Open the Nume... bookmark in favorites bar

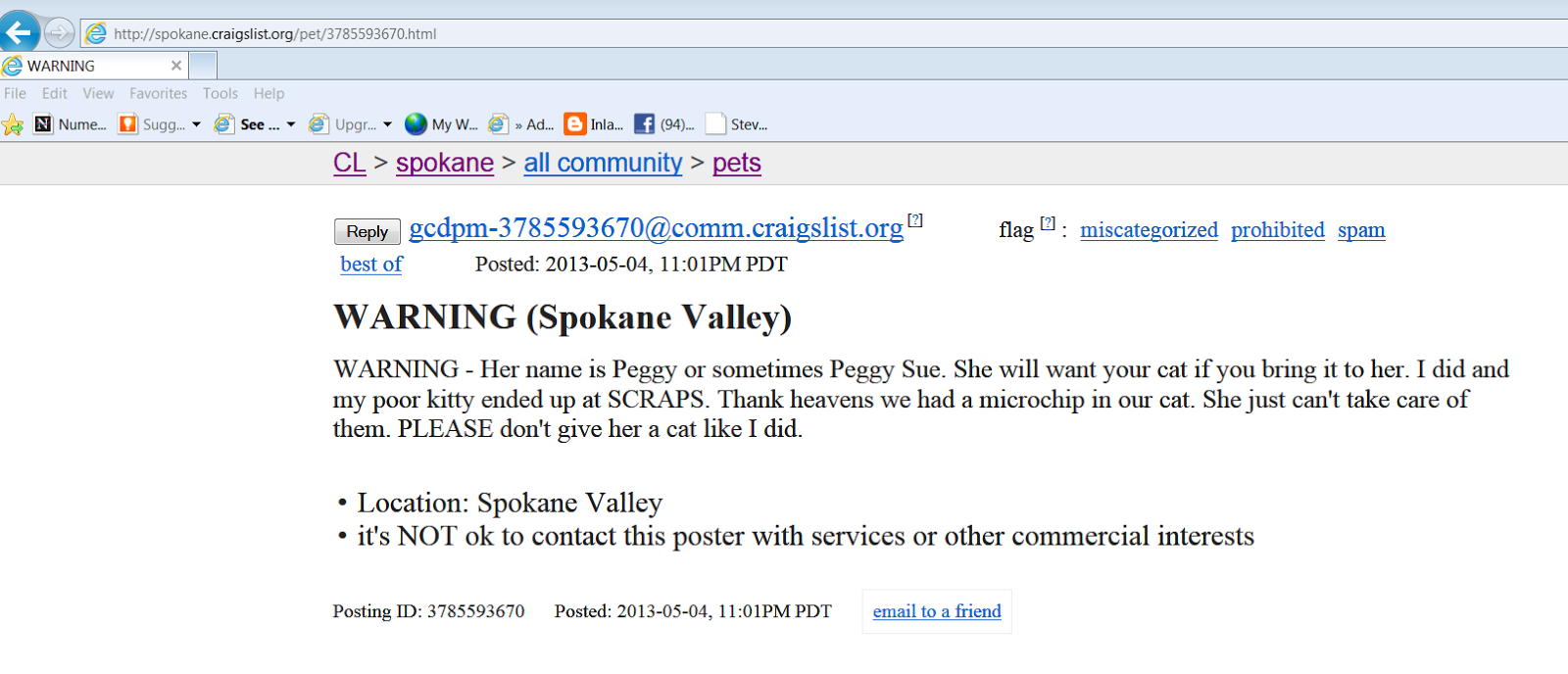pyautogui.click(x=71, y=124)
